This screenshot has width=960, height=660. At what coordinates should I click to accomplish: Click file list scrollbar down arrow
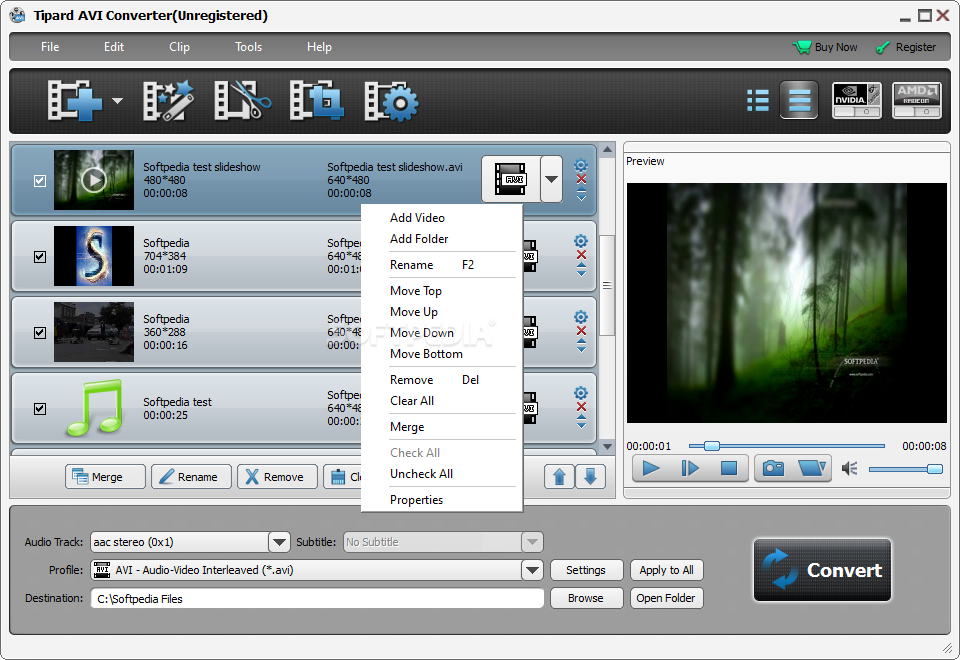tap(607, 447)
